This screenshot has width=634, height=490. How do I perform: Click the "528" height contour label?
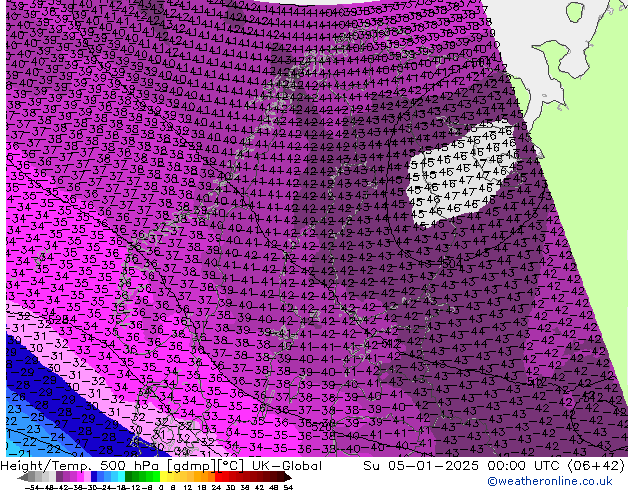pyautogui.click(x=60, y=321)
